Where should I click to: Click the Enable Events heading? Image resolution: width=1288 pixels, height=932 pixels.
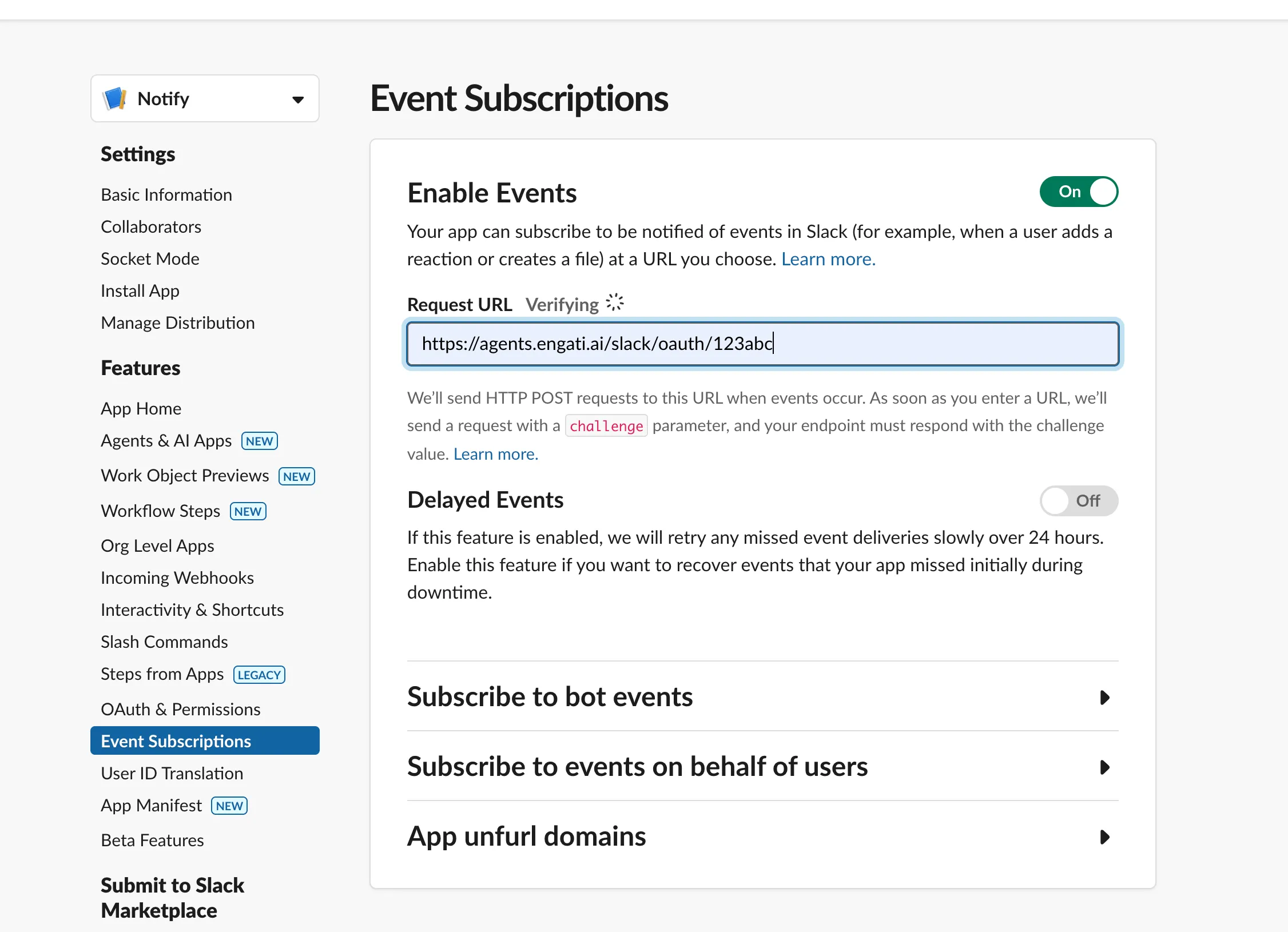click(492, 193)
